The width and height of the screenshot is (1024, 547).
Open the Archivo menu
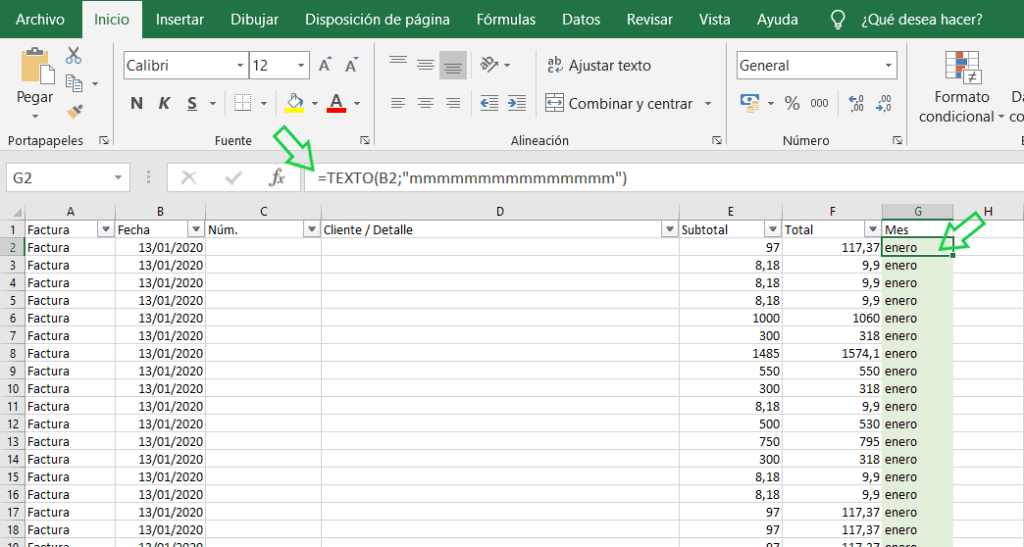pos(40,20)
